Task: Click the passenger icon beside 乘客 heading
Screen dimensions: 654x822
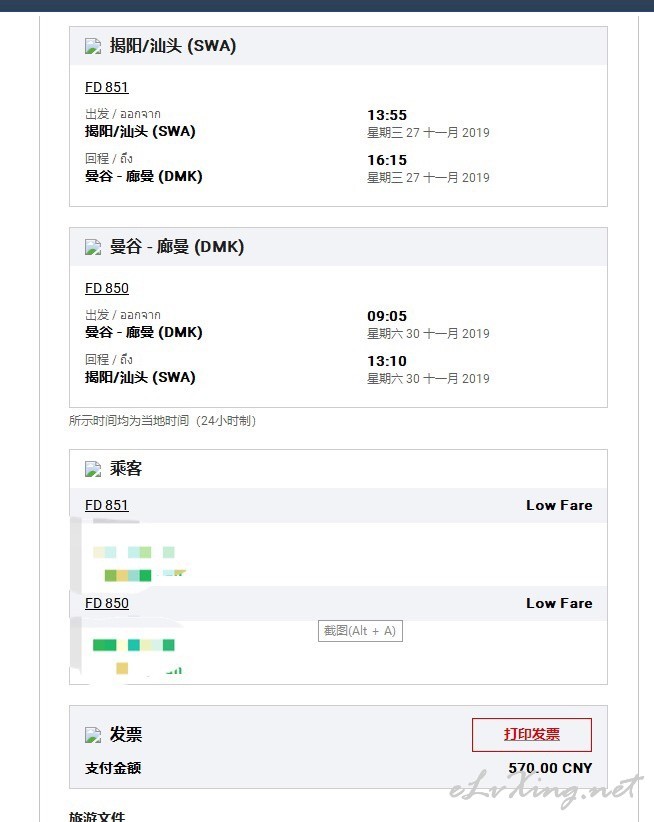Action: pos(93,469)
